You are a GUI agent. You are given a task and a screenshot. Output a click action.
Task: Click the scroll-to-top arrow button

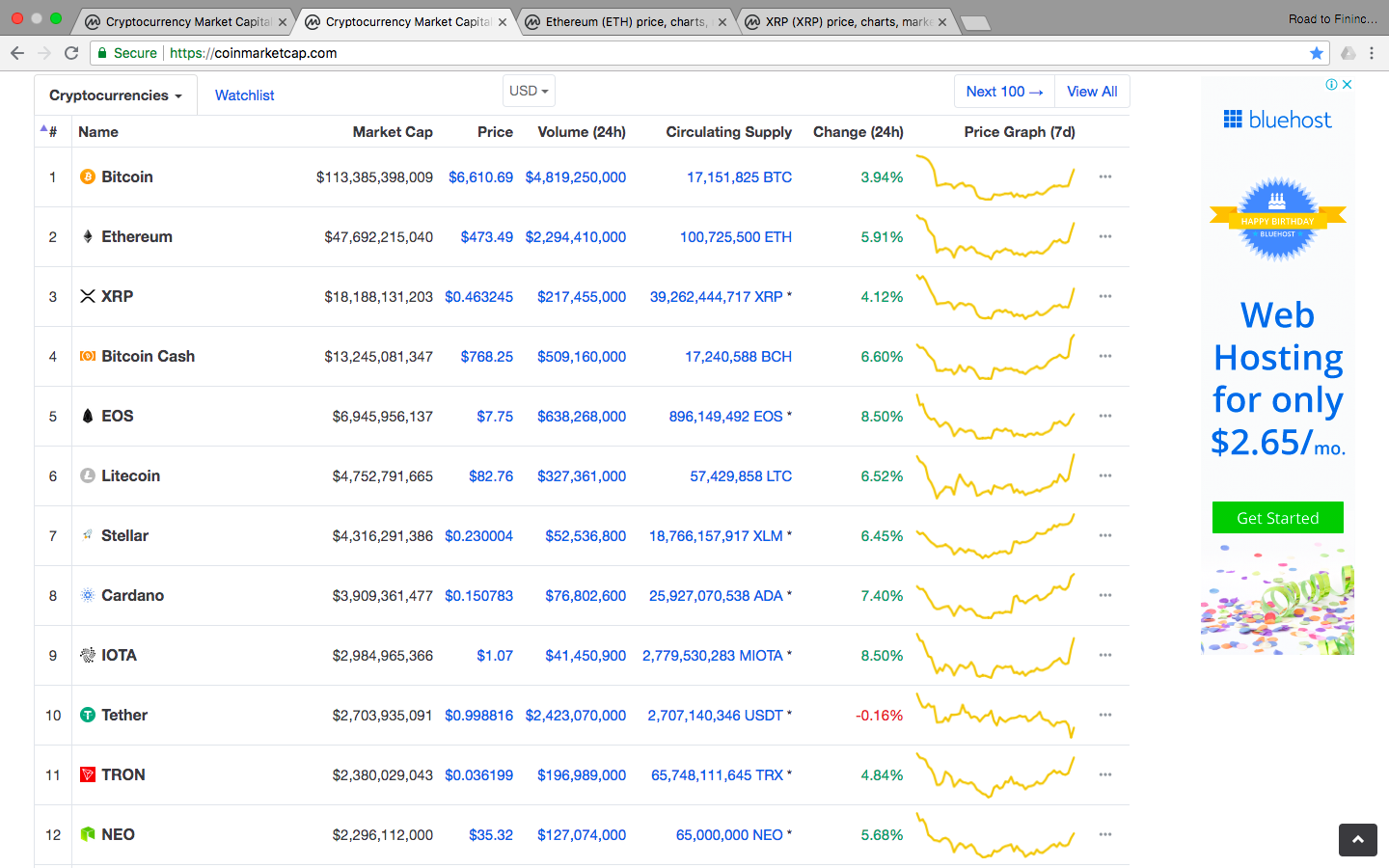(1358, 840)
